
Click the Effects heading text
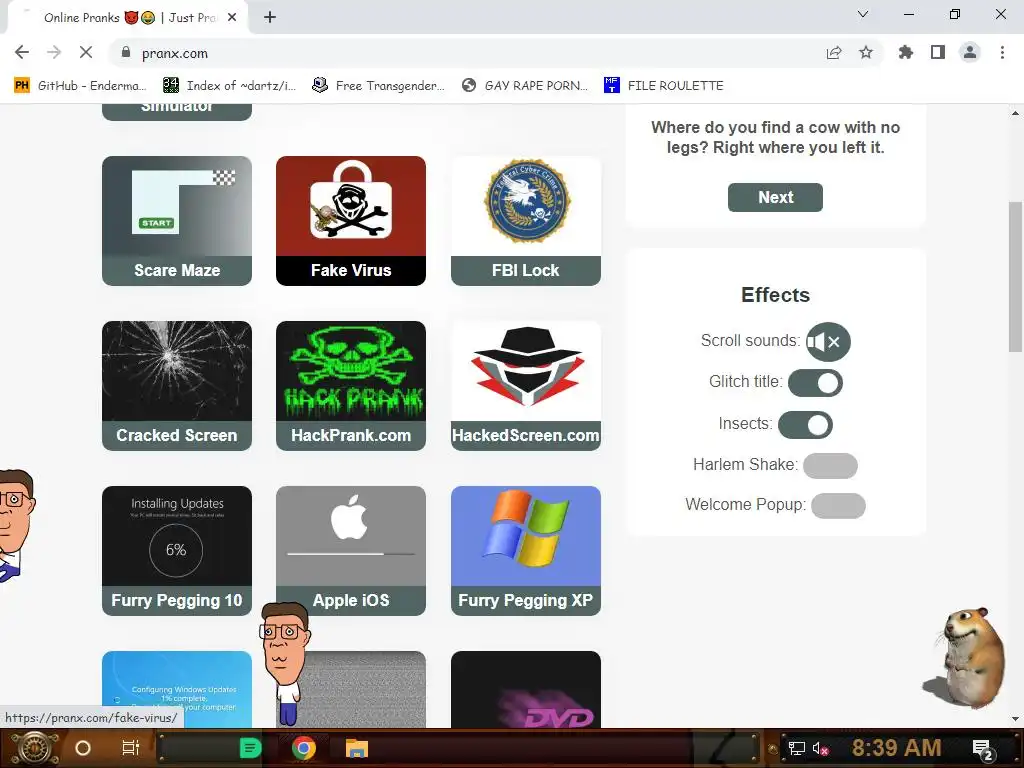click(x=775, y=295)
